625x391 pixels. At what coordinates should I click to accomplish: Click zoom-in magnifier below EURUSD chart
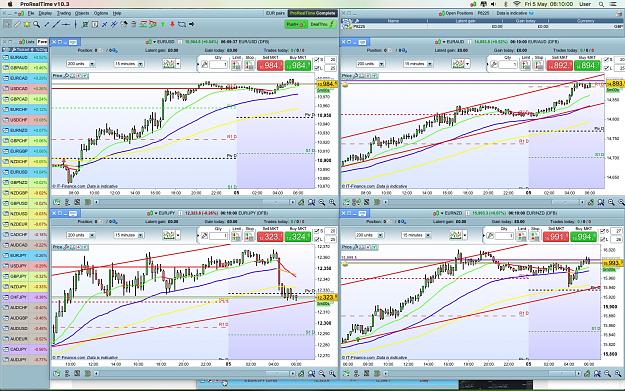(x=332, y=202)
